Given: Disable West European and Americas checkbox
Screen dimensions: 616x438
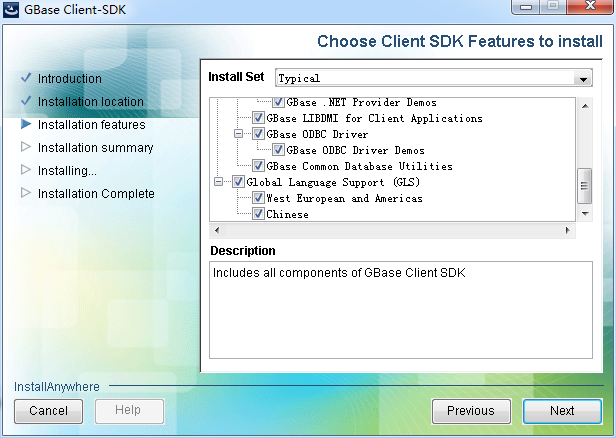Looking at the screenshot, I should coord(258,199).
